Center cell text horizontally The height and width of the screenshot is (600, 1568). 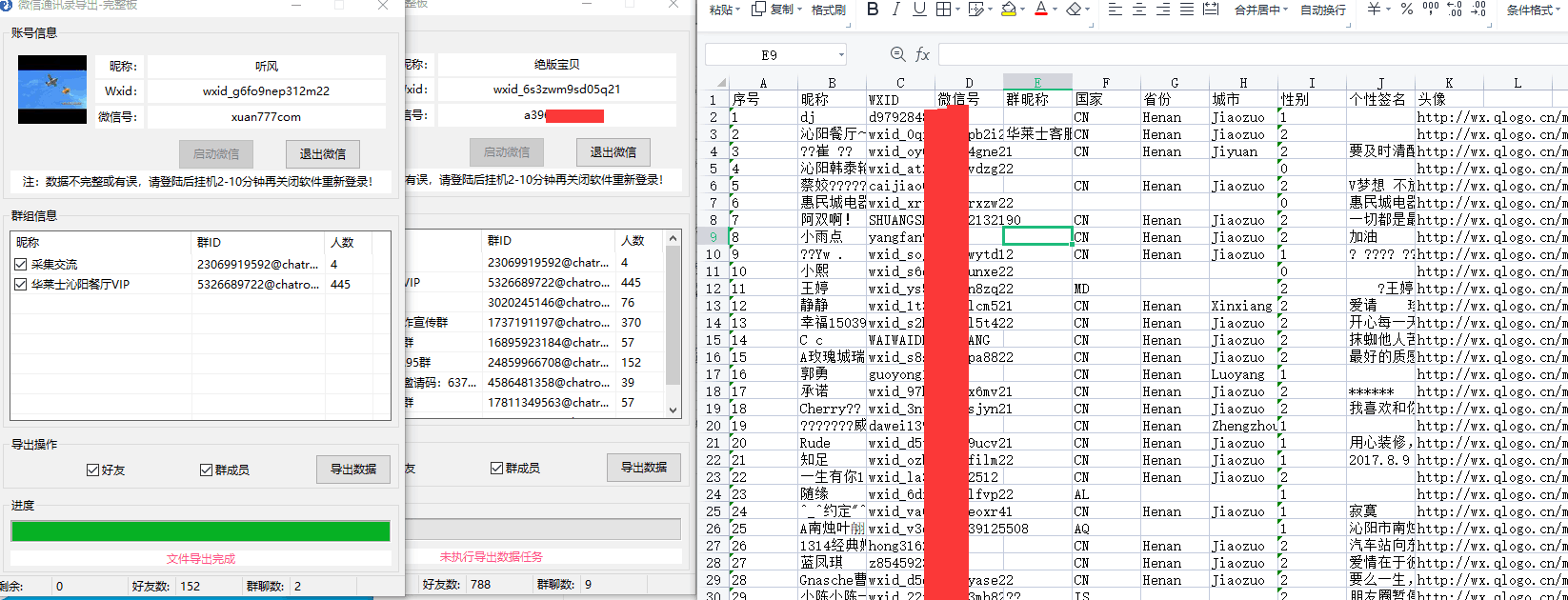1139,9
